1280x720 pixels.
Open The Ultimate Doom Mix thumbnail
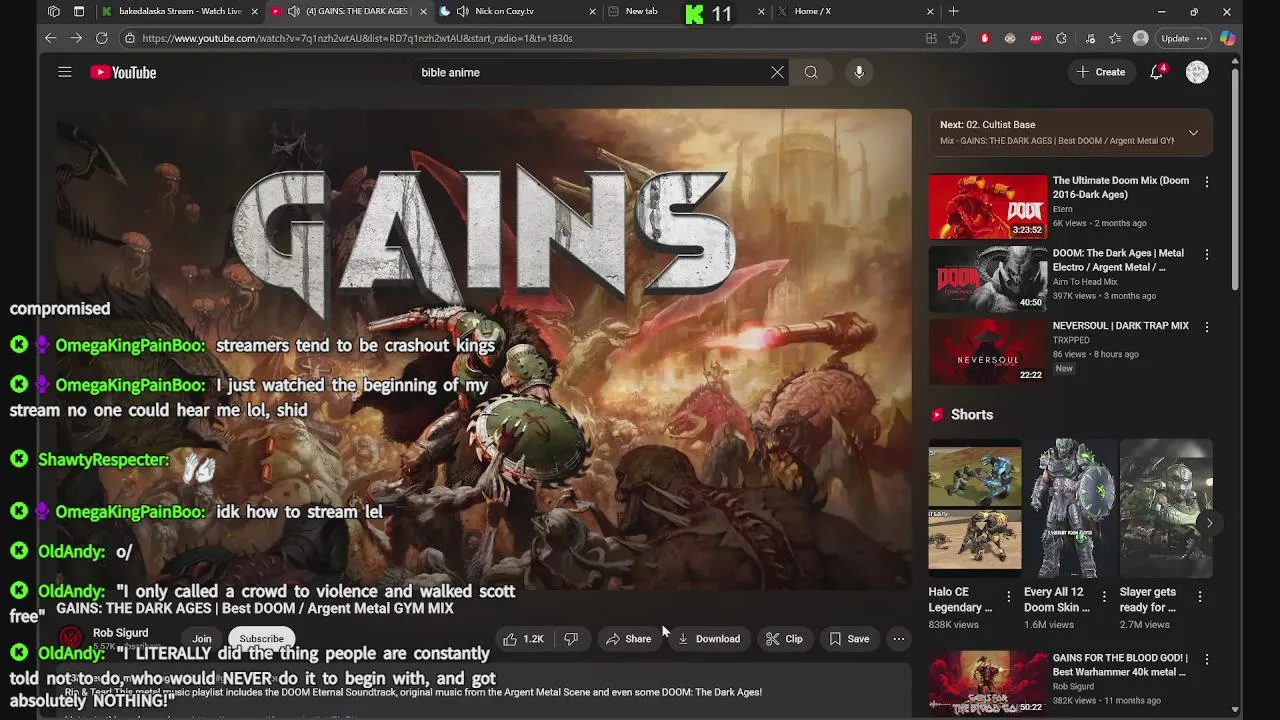988,207
